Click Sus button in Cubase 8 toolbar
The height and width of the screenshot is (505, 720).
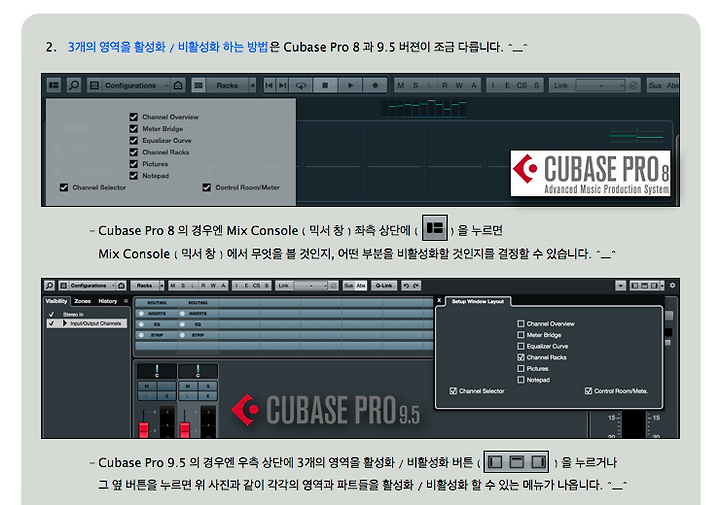[655, 85]
